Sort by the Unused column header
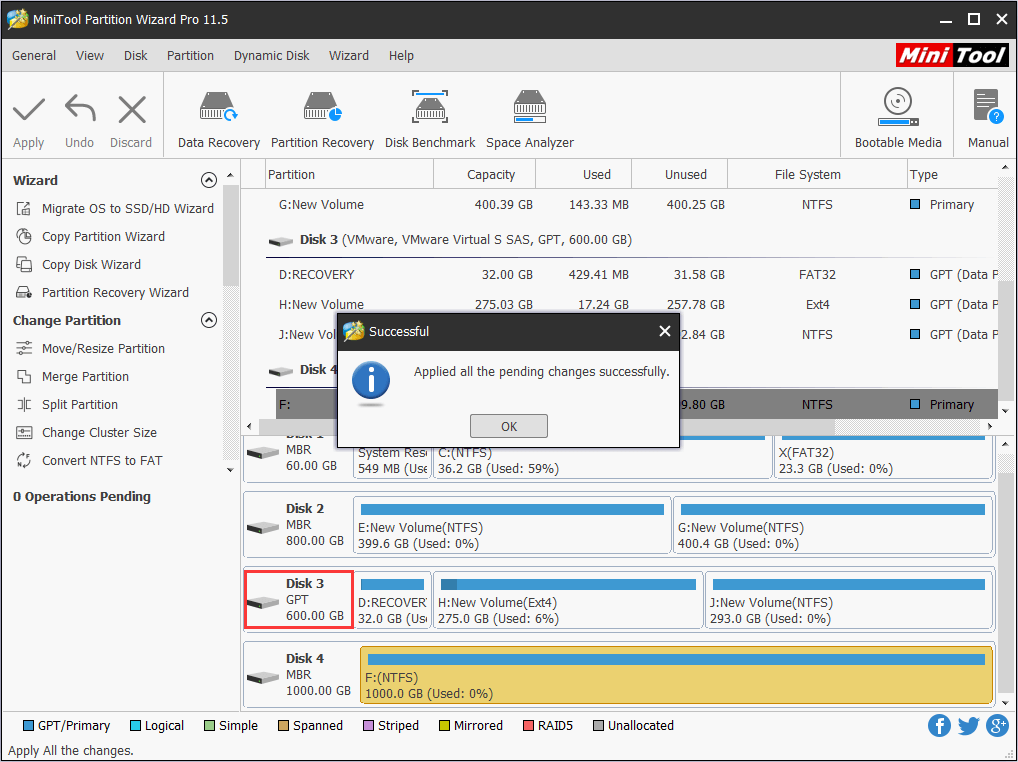1018x762 pixels. click(x=680, y=174)
